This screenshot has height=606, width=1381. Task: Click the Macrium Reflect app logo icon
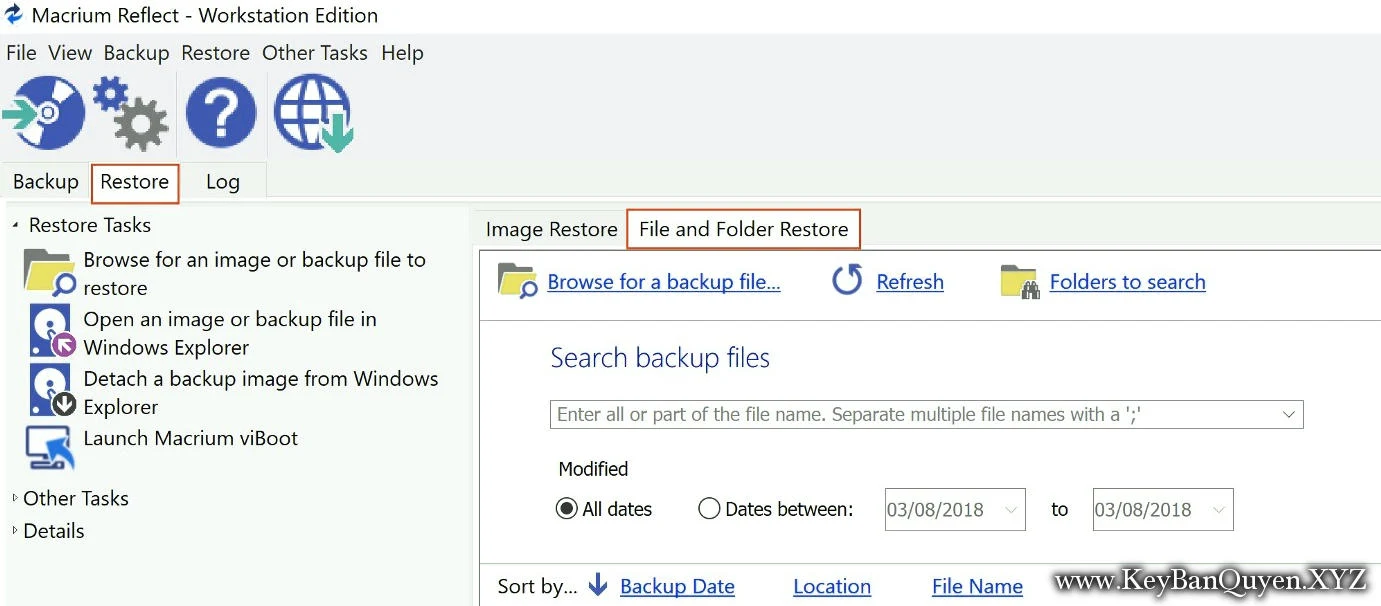tap(14, 15)
